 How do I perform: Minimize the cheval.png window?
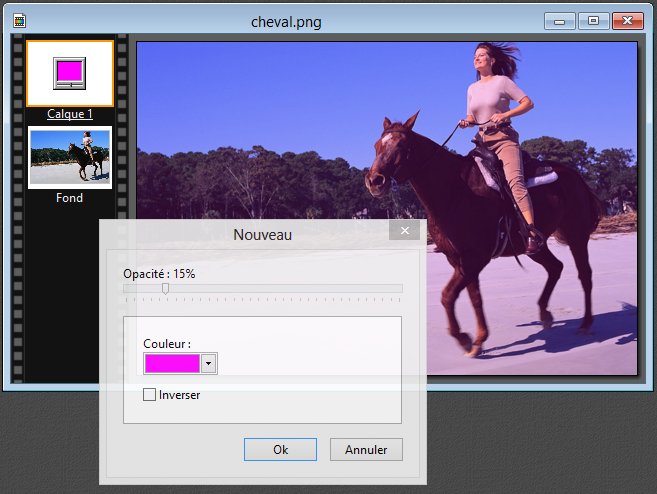[561, 20]
